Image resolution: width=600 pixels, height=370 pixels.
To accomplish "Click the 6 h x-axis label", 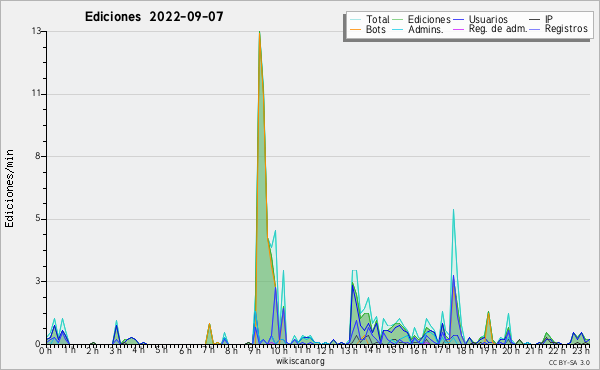I will [x=185, y=351].
